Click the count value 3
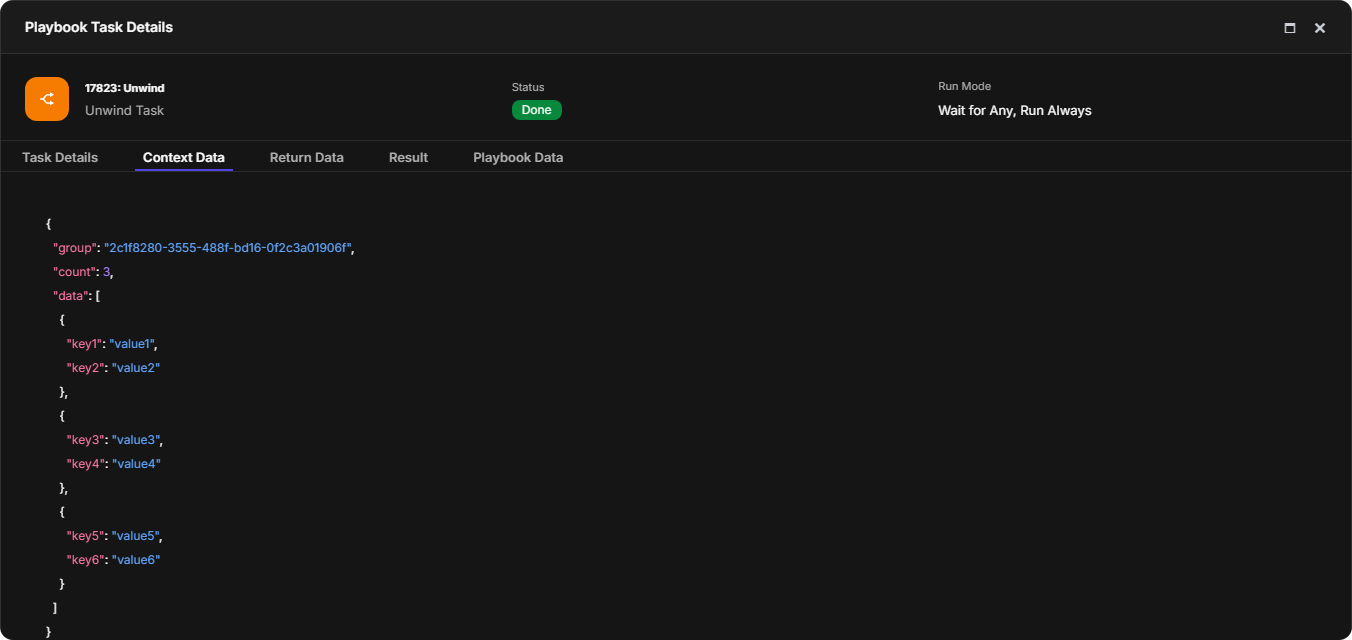 [x=107, y=271]
